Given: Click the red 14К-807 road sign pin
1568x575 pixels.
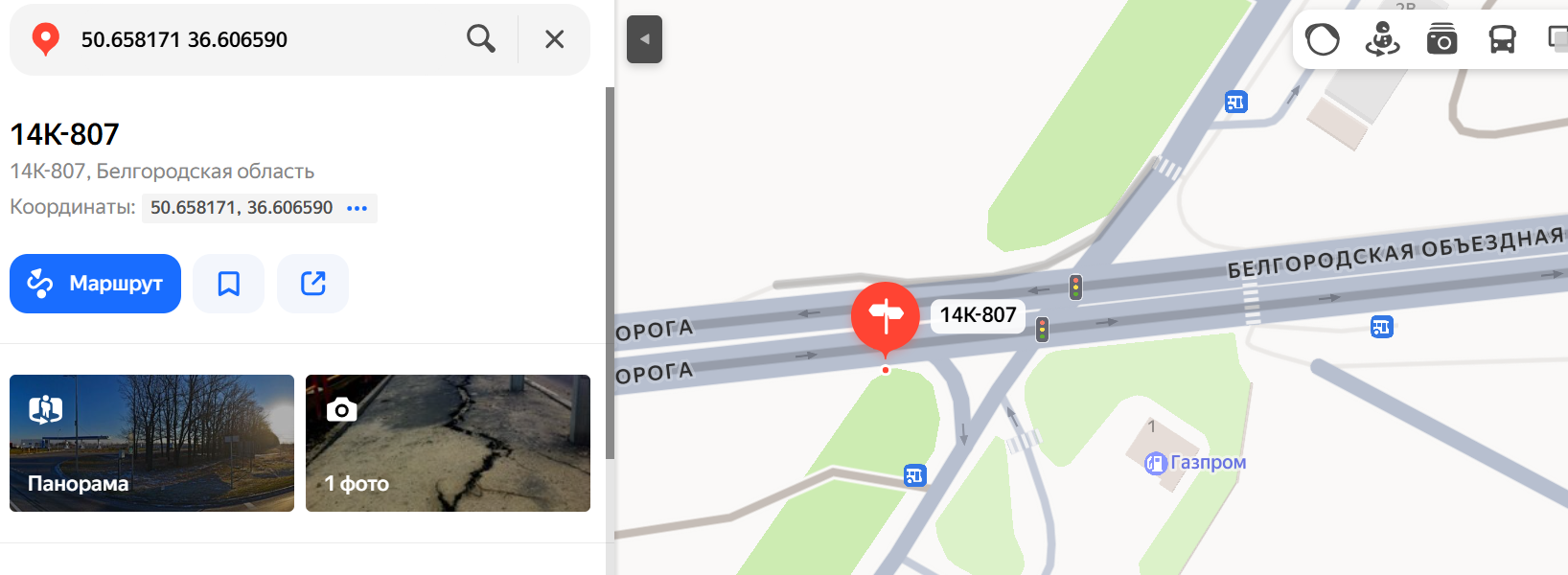Looking at the screenshot, I should tap(886, 317).
